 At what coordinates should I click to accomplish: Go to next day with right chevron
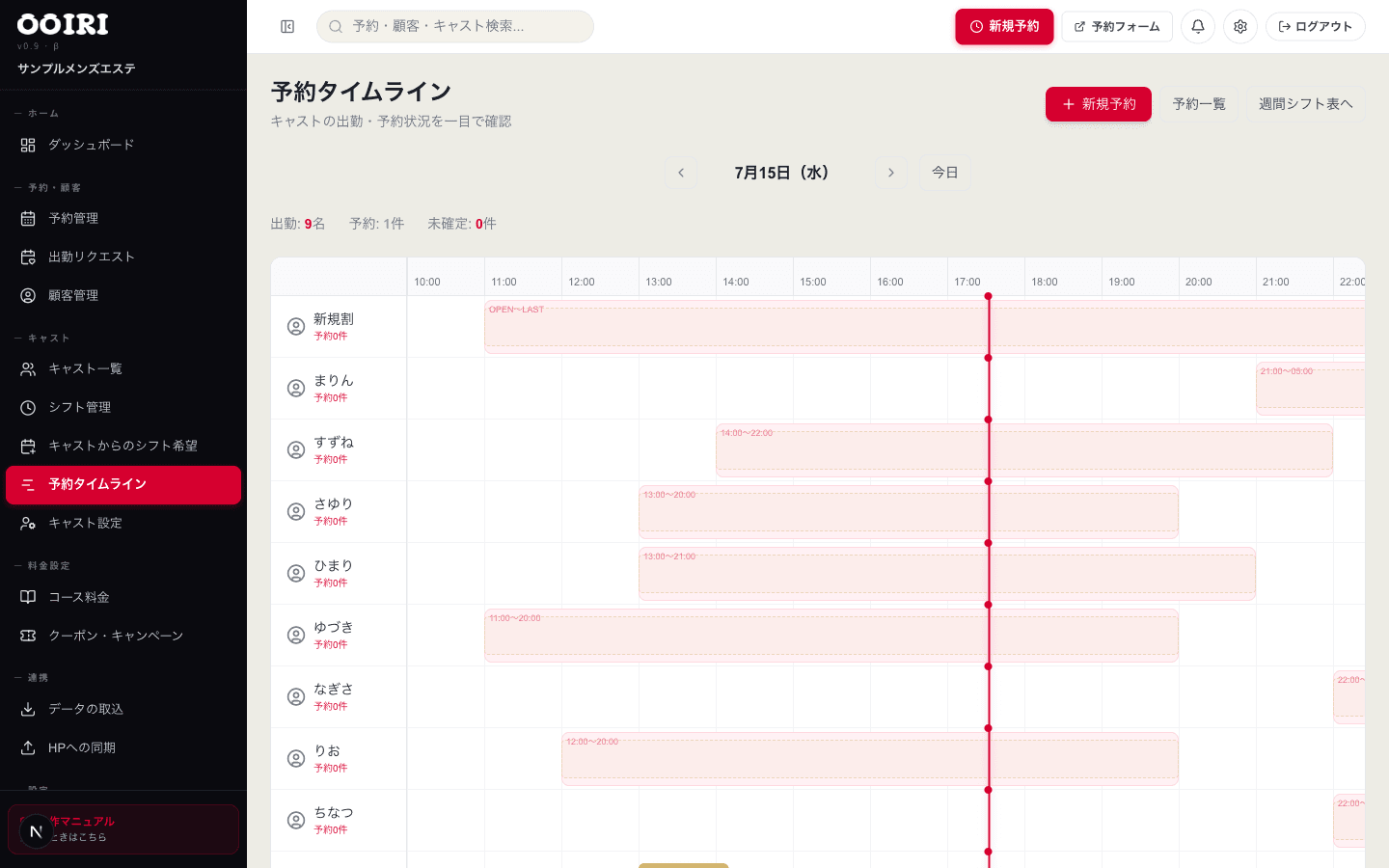pyautogui.click(x=890, y=173)
